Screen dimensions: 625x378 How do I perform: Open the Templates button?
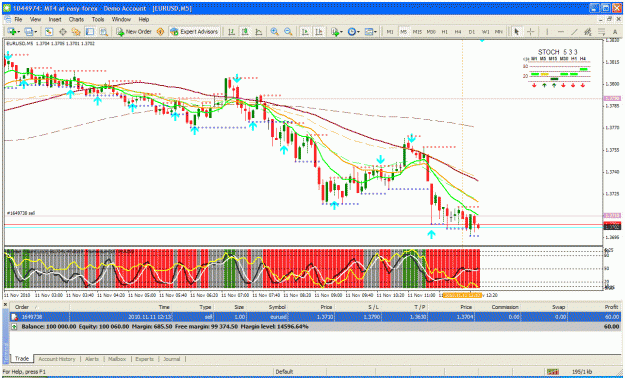tap(369, 32)
